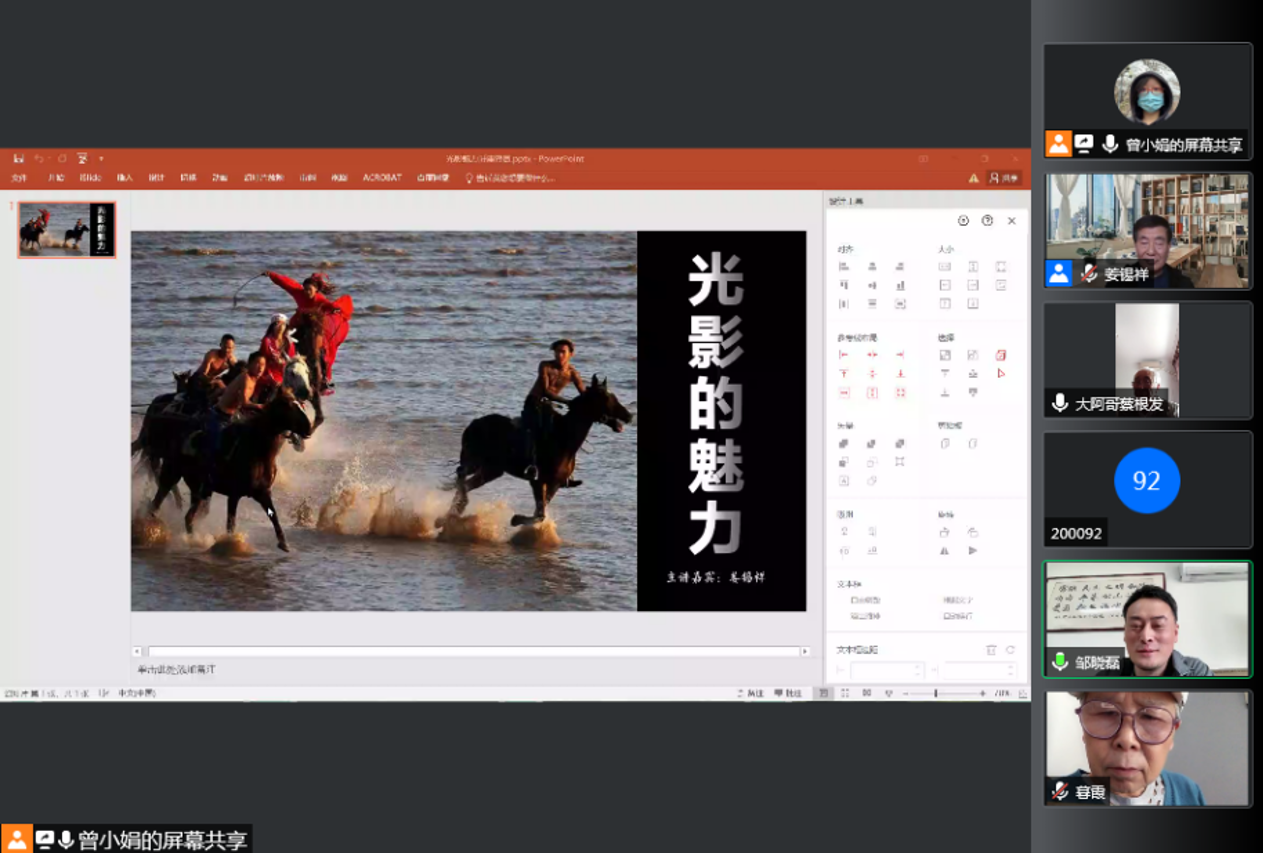Click the help question mark in design panel

[987, 221]
